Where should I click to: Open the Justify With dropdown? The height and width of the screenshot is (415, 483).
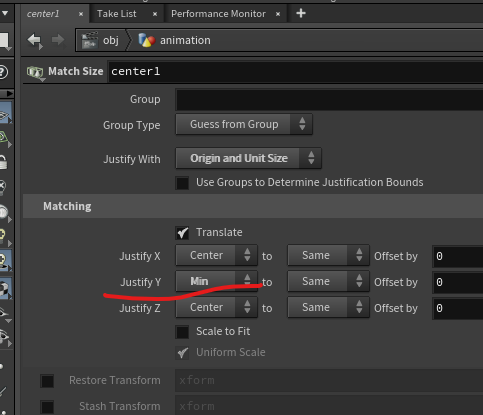248,158
